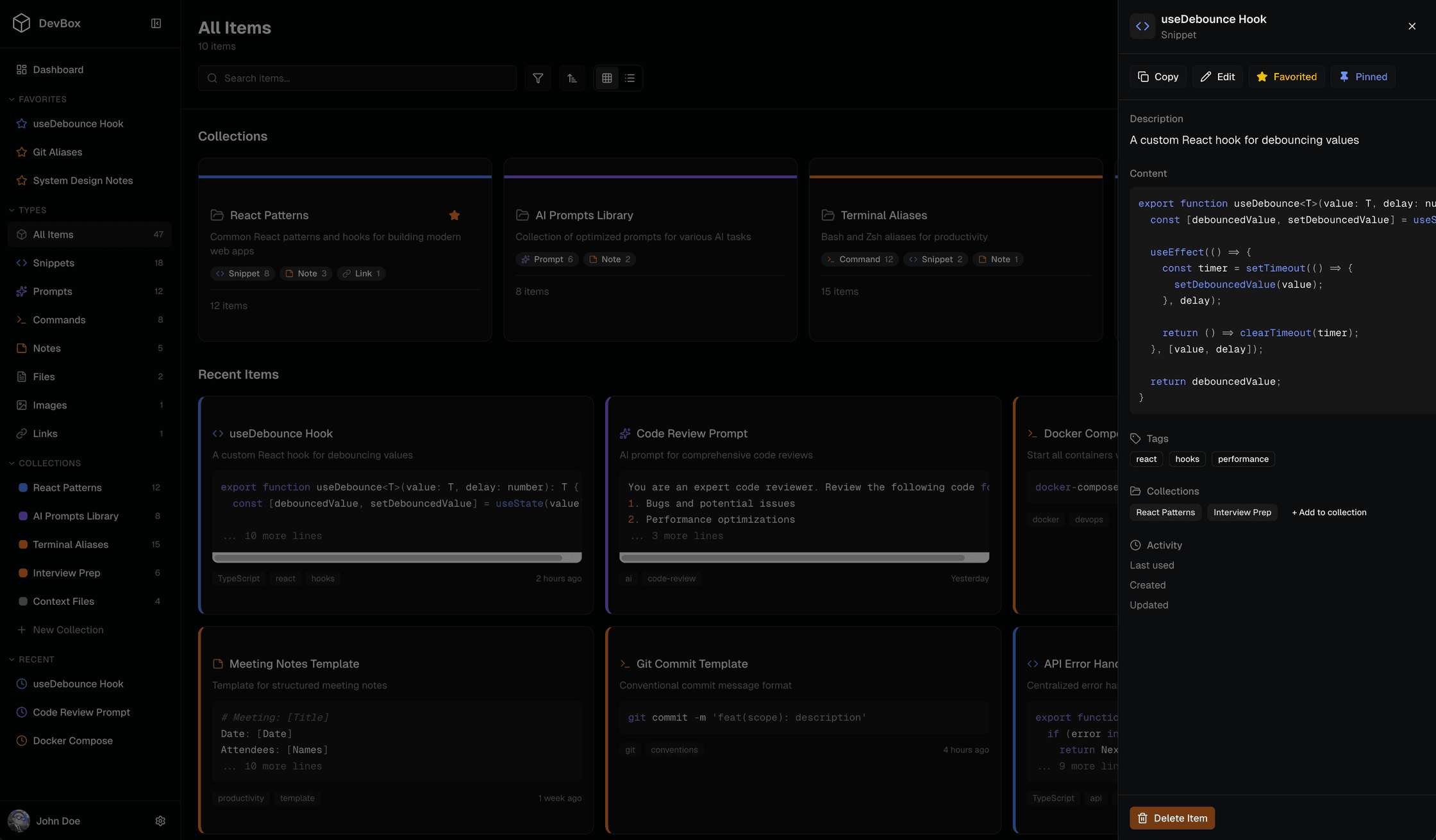
Task: Click Prompt 6 chip on AI Prompts card
Action: tap(547, 259)
